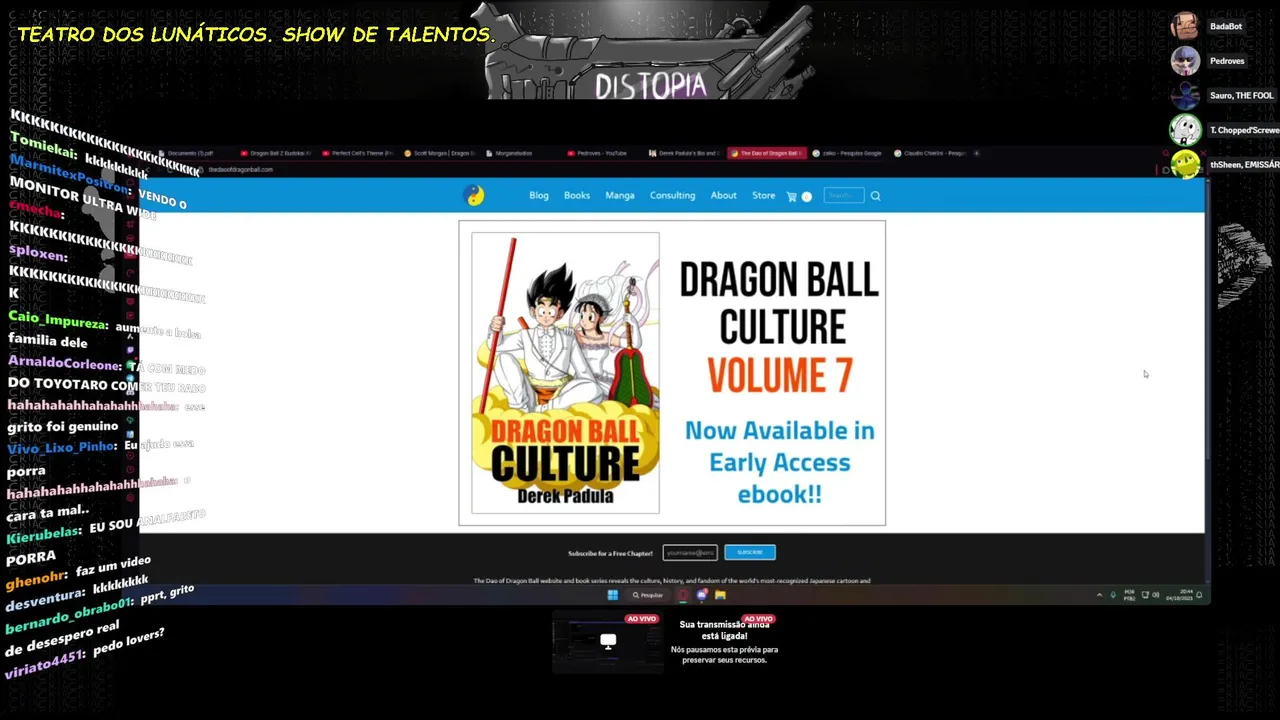Click the blue Subscribe button
Viewport: 1280px width, 720px height.
point(750,552)
